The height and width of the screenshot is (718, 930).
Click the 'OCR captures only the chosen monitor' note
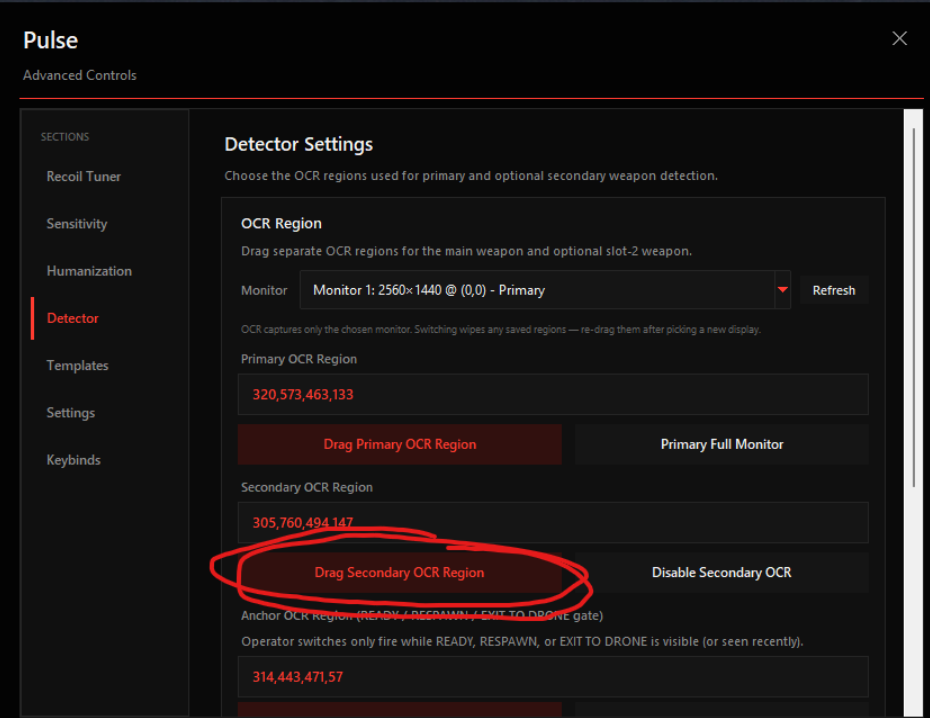click(x=501, y=330)
